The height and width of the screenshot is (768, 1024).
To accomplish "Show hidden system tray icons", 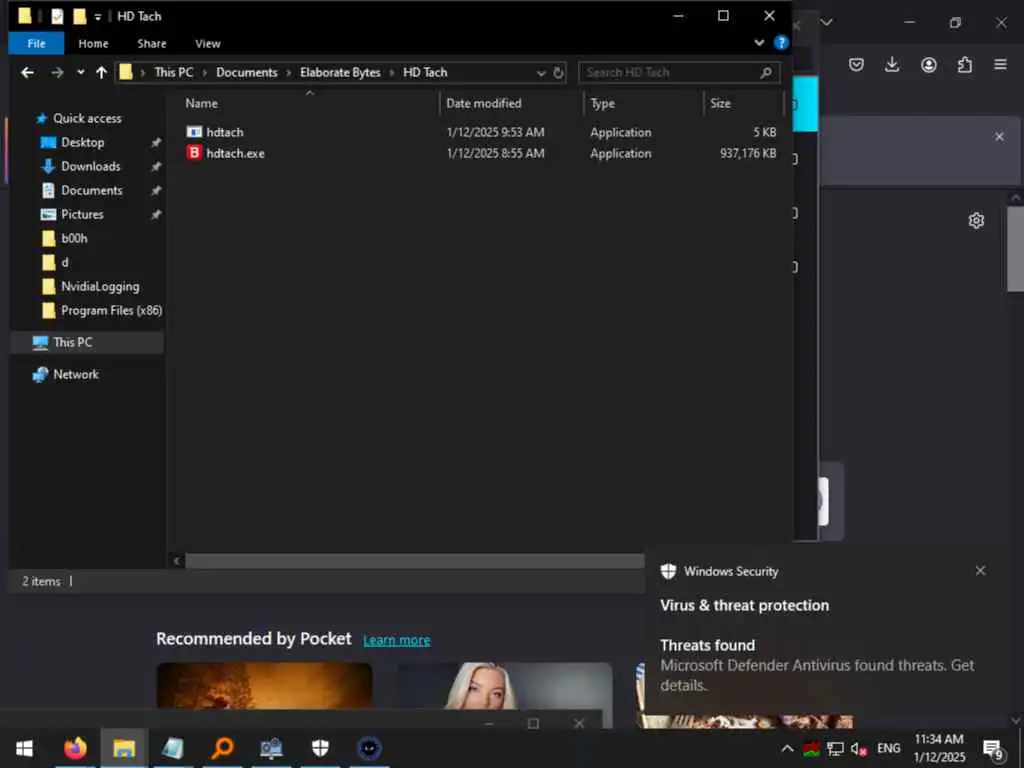I will 787,748.
